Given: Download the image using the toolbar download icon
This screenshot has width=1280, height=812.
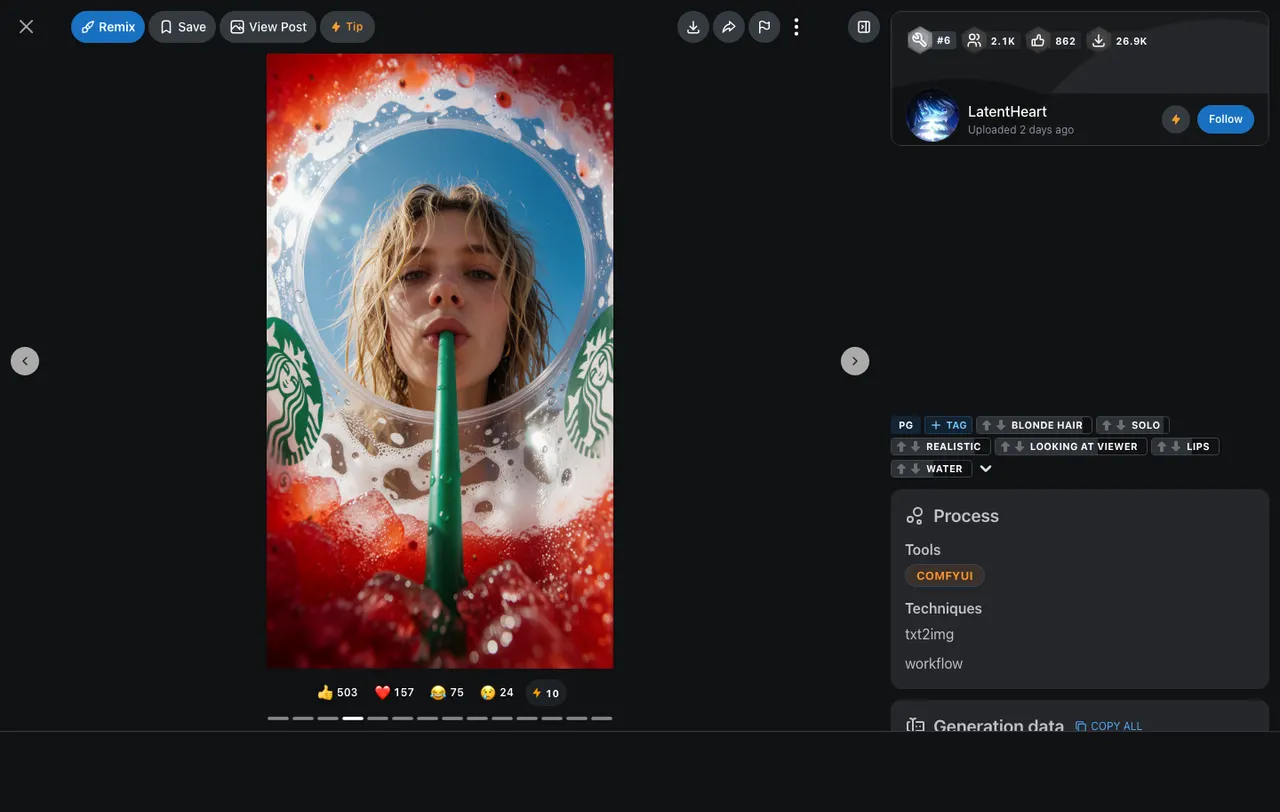Looking at the screenshot, I should [693, 27].
